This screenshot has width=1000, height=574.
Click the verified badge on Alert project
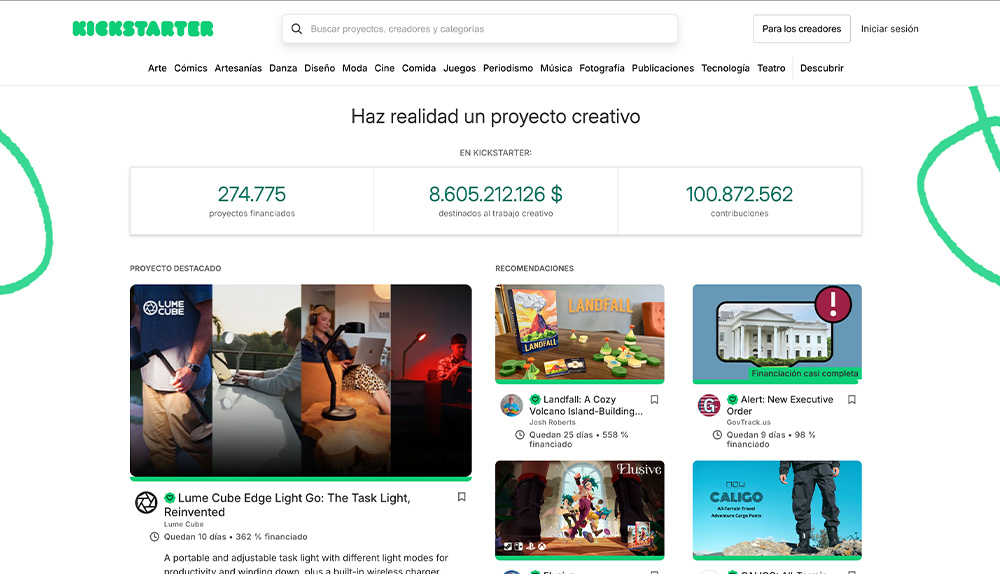[x=732, y=399]
